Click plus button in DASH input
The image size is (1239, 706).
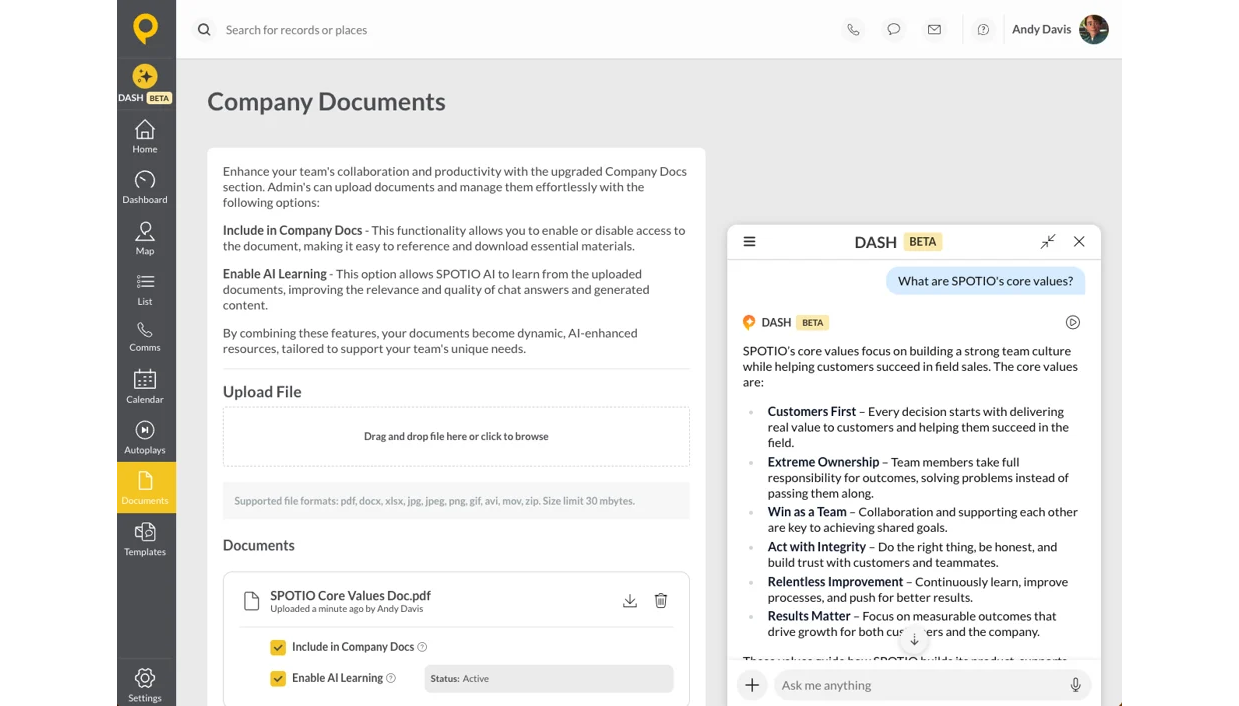pos(752,685)
